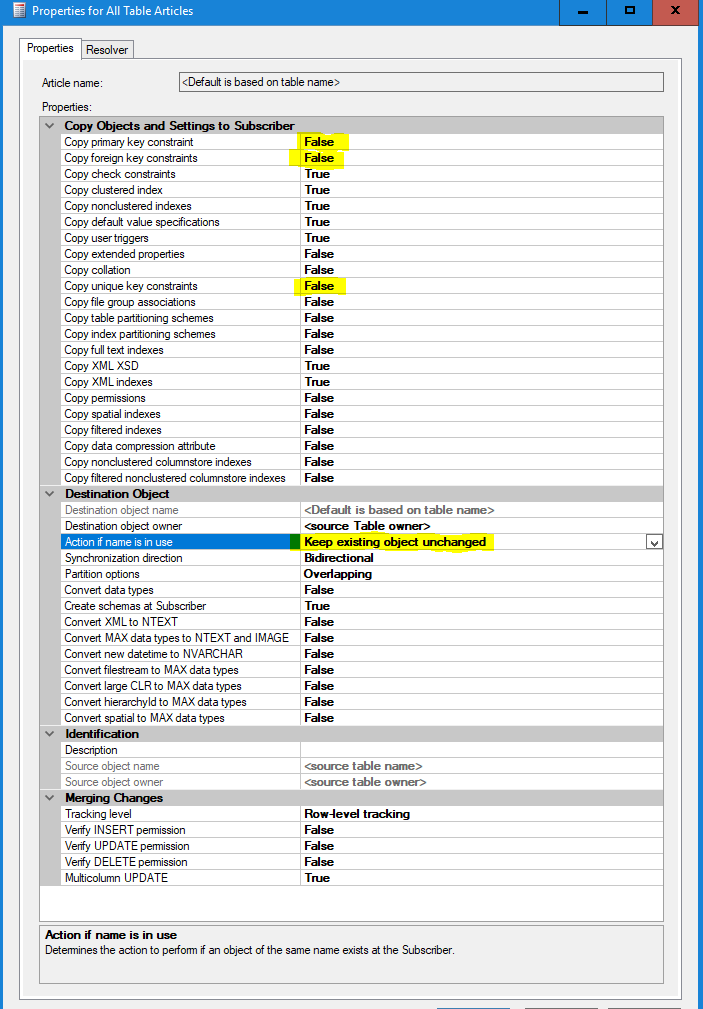Screen dimensions: 703x1009
Task: Select the Verify INSERT permission row
Action: coord(362,830)
